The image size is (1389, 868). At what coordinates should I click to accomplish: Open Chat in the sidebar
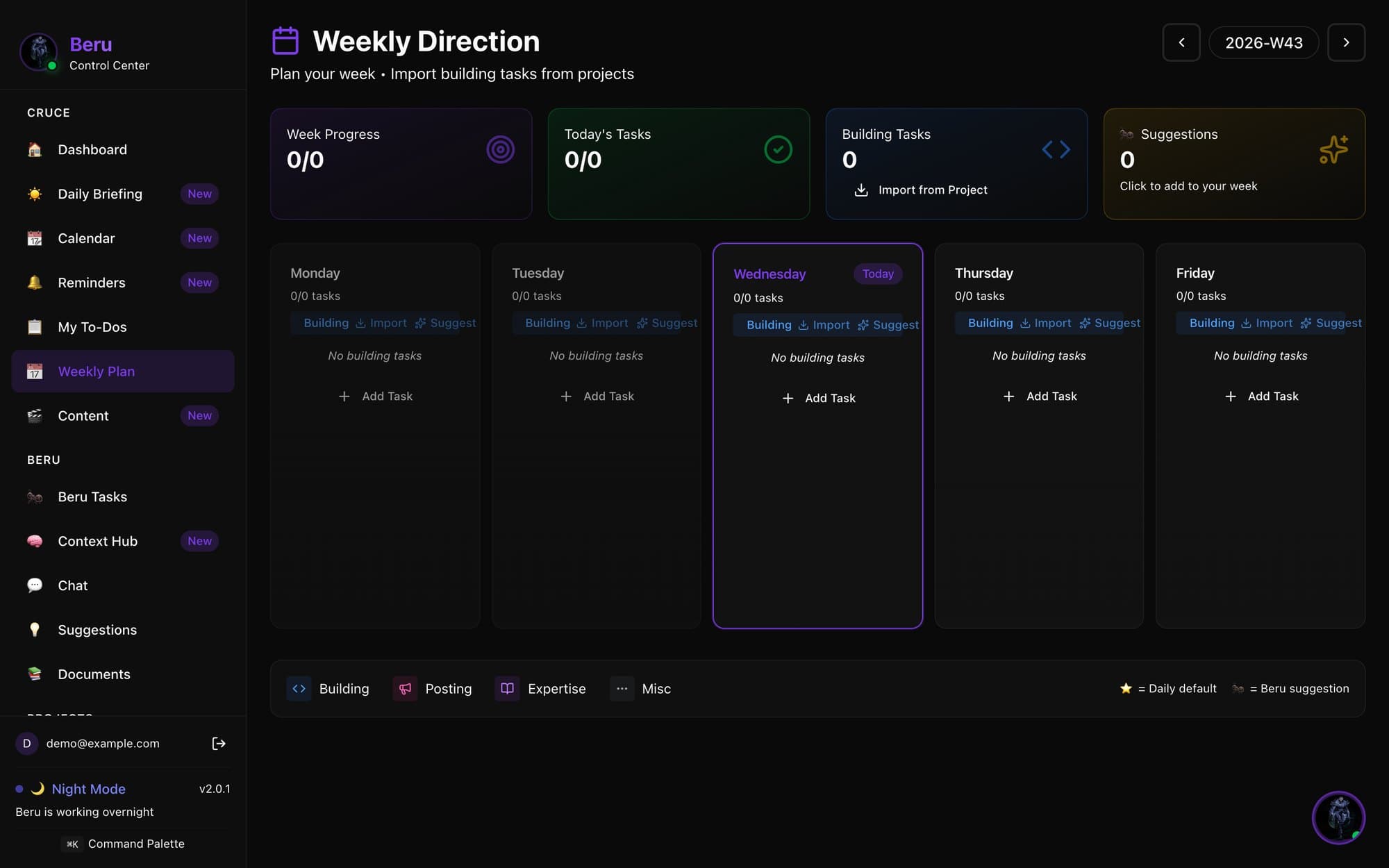123,585
